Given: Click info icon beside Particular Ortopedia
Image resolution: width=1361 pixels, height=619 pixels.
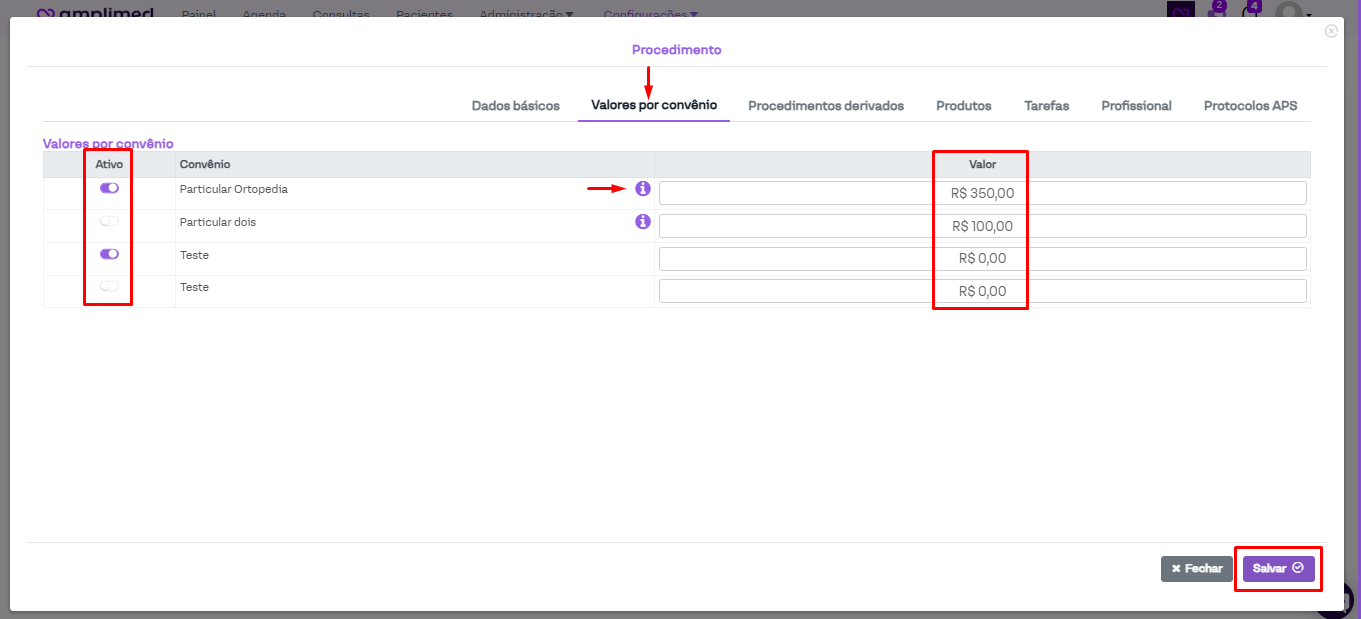Looking at the screenshot, I should (x=643, y=189).
